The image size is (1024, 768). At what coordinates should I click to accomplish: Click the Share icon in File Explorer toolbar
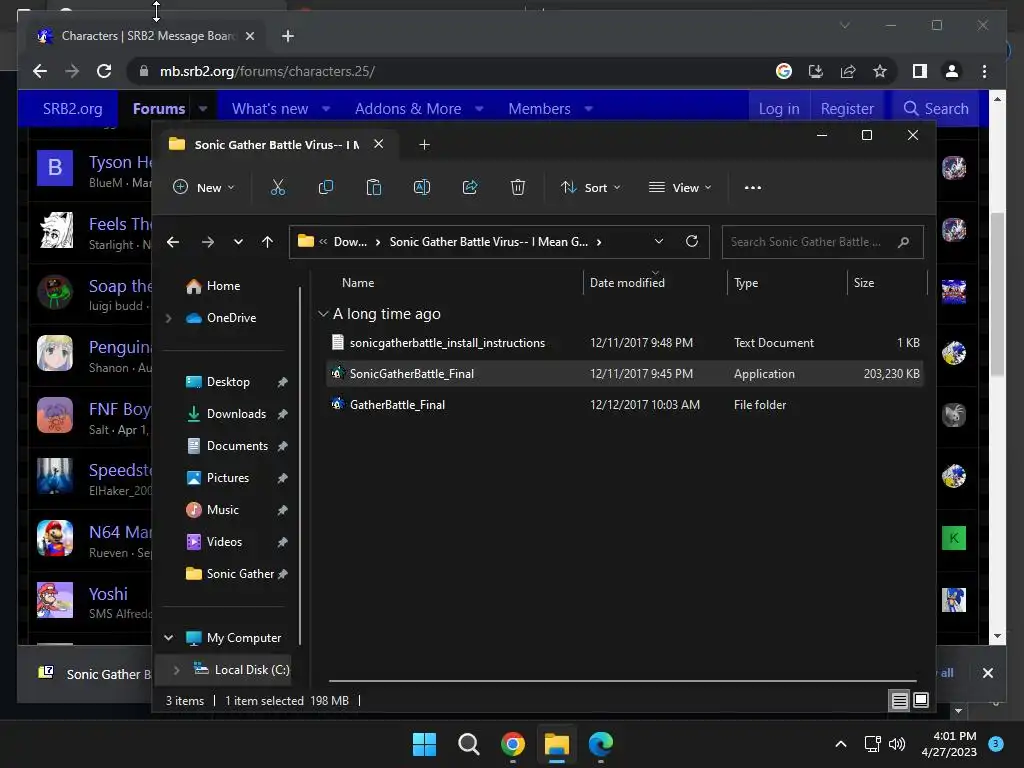click(470, 187)
